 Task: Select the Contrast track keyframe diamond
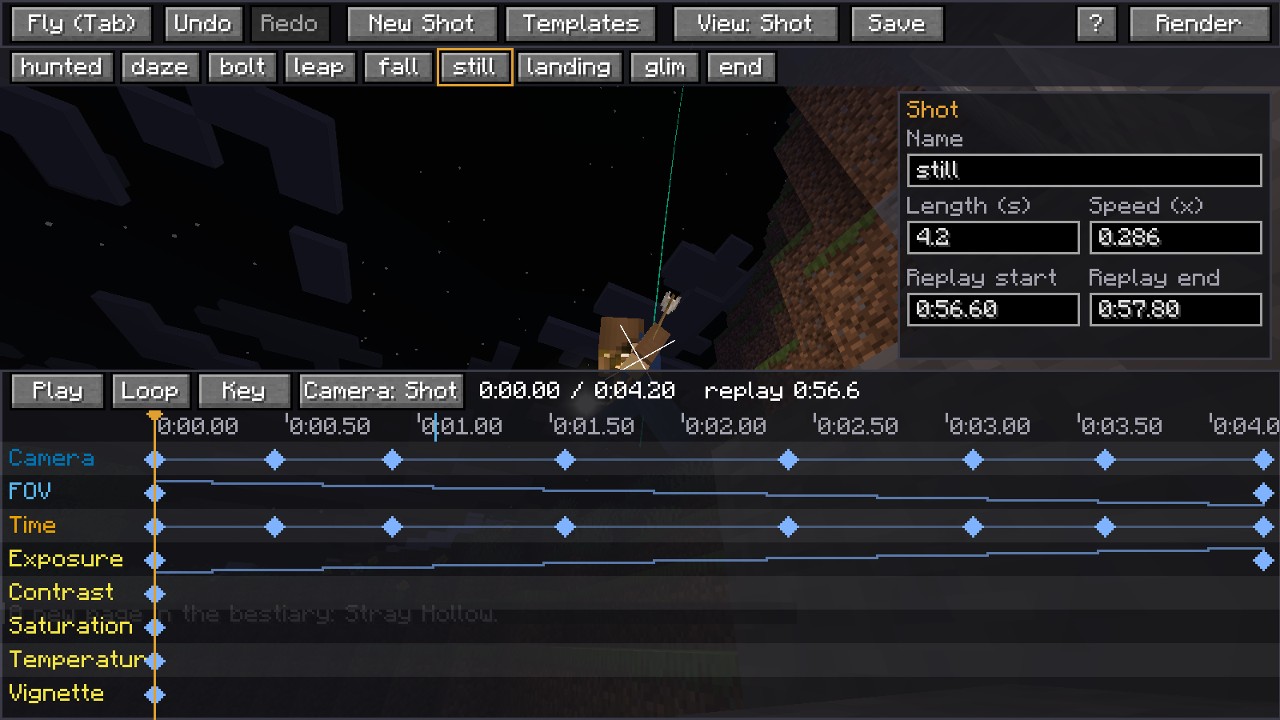[154, 594]
